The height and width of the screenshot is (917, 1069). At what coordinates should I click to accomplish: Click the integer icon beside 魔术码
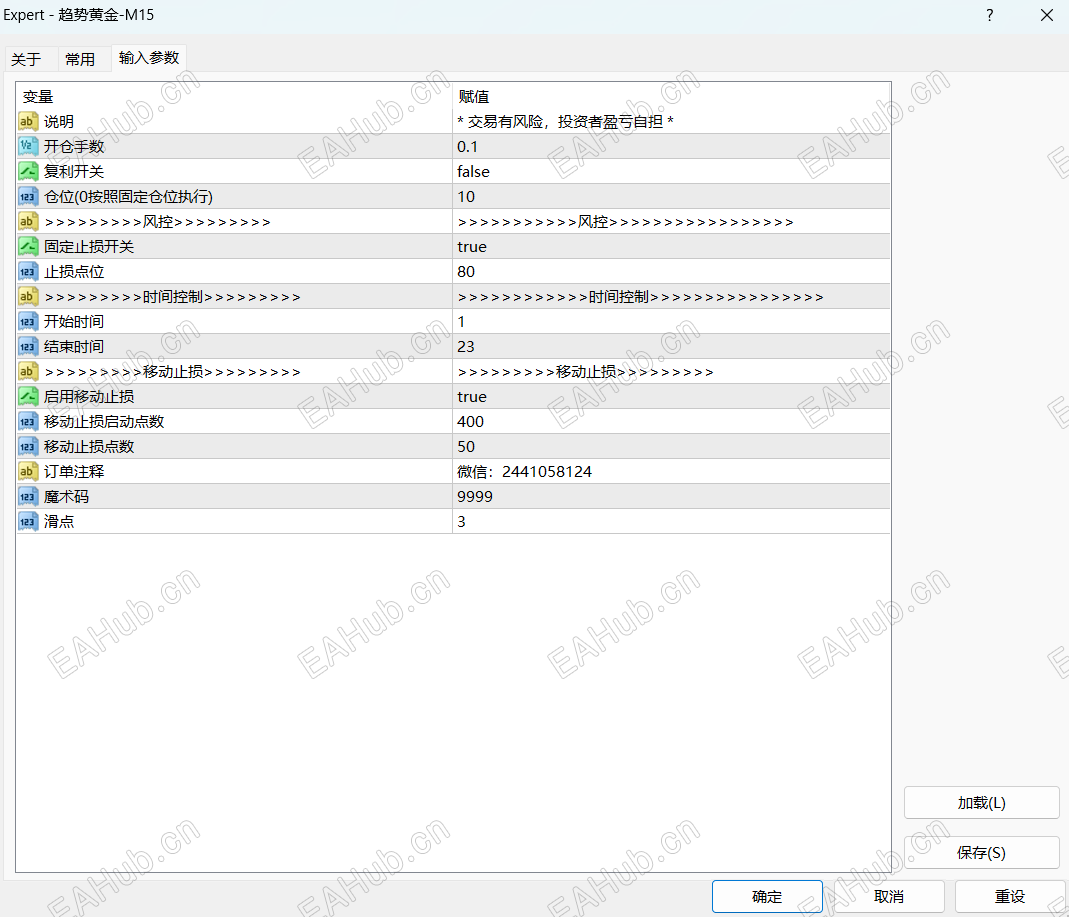click(28, 496)
